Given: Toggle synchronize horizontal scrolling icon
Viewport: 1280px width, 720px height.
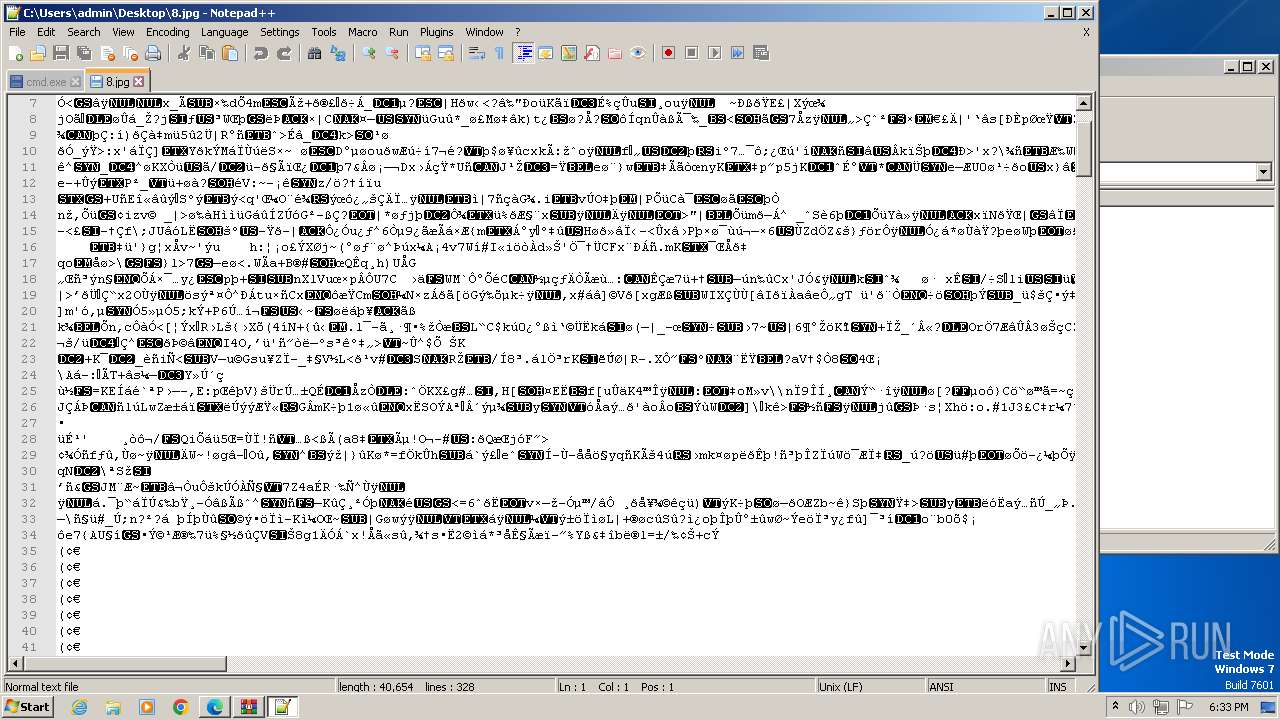Looking at the screenshot, I should point(446,53).
